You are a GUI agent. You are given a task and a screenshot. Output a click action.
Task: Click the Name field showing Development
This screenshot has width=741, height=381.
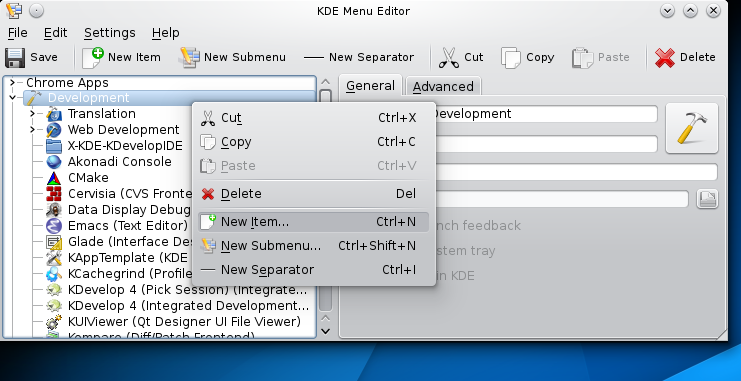[x=544, y=114]
